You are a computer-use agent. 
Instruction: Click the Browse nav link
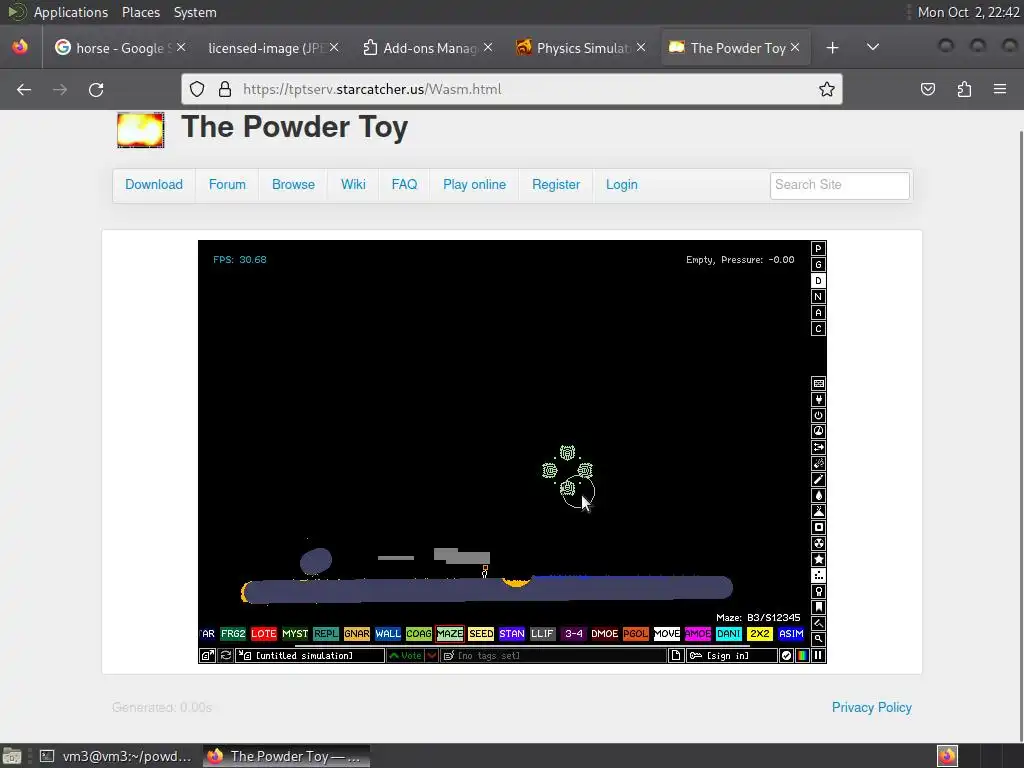pos(293,185)
